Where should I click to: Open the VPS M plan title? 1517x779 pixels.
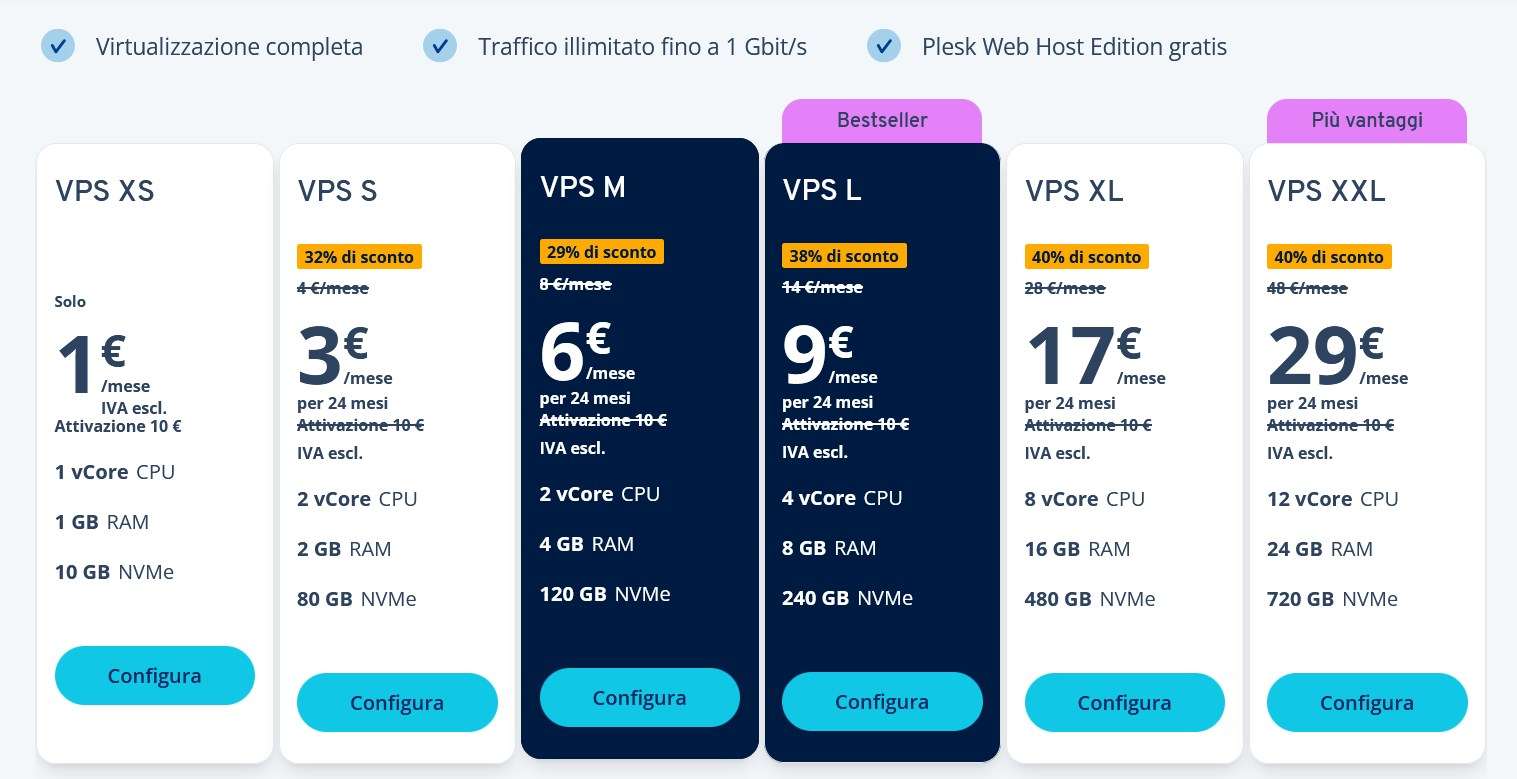coord(583,187)
